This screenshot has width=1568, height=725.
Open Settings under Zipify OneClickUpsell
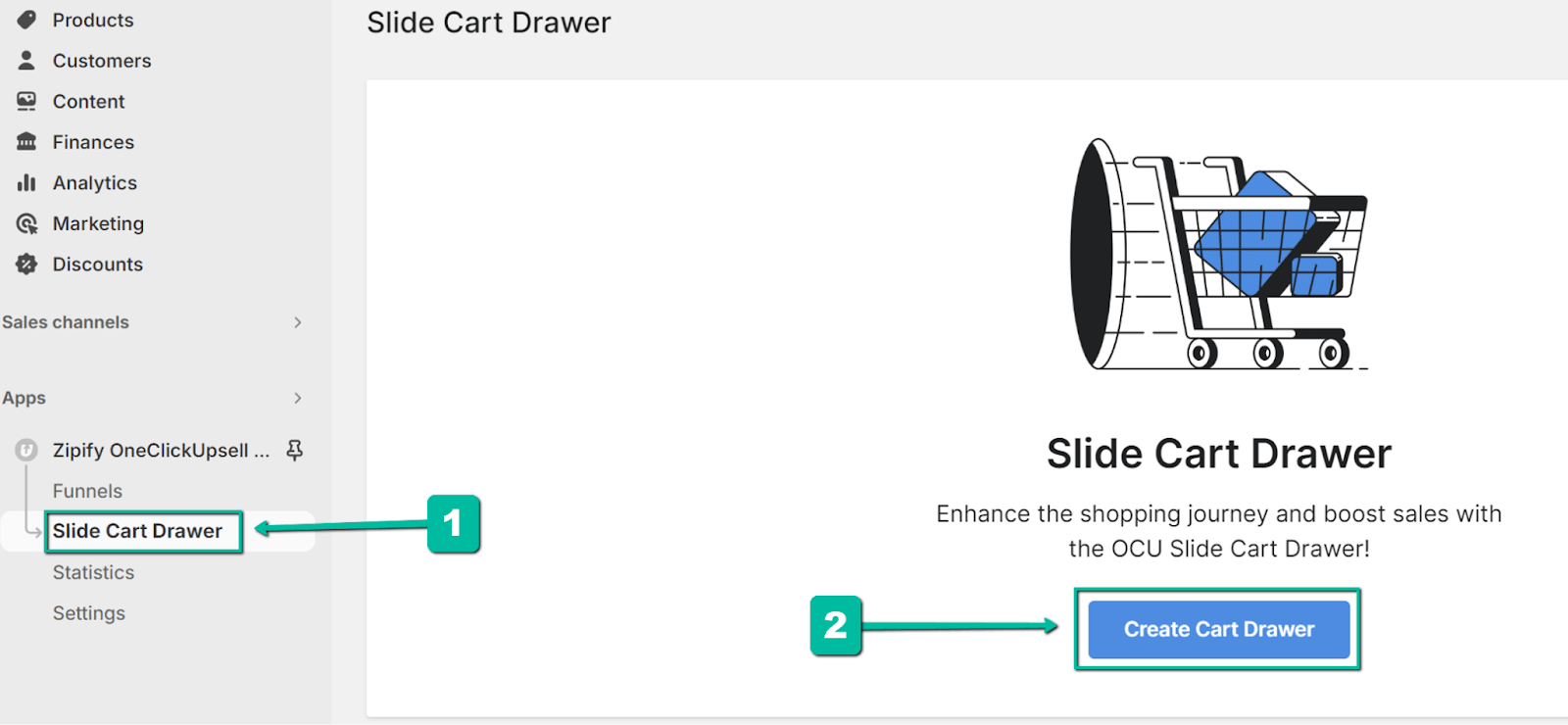point(88,612)
